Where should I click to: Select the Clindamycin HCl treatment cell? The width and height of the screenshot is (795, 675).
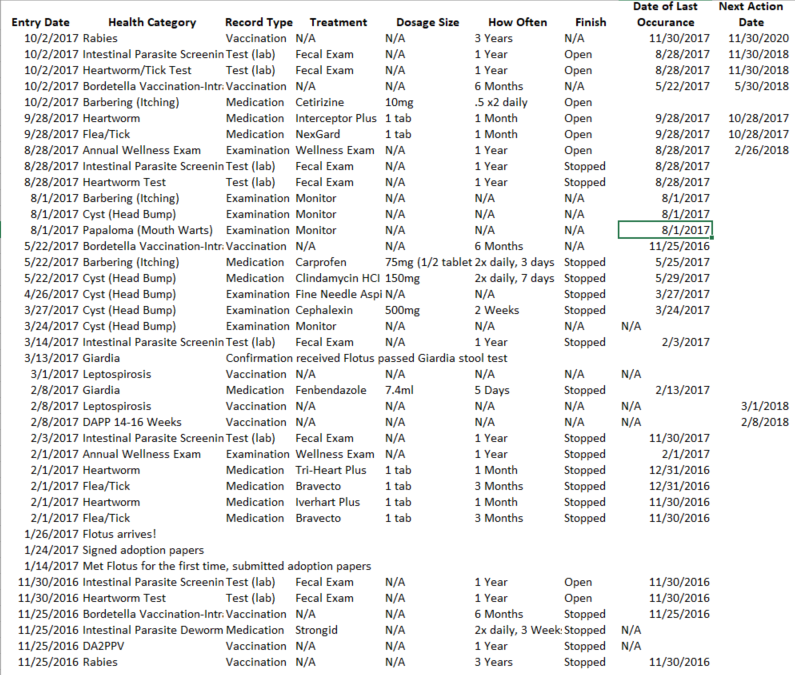[x=338, y=278]
